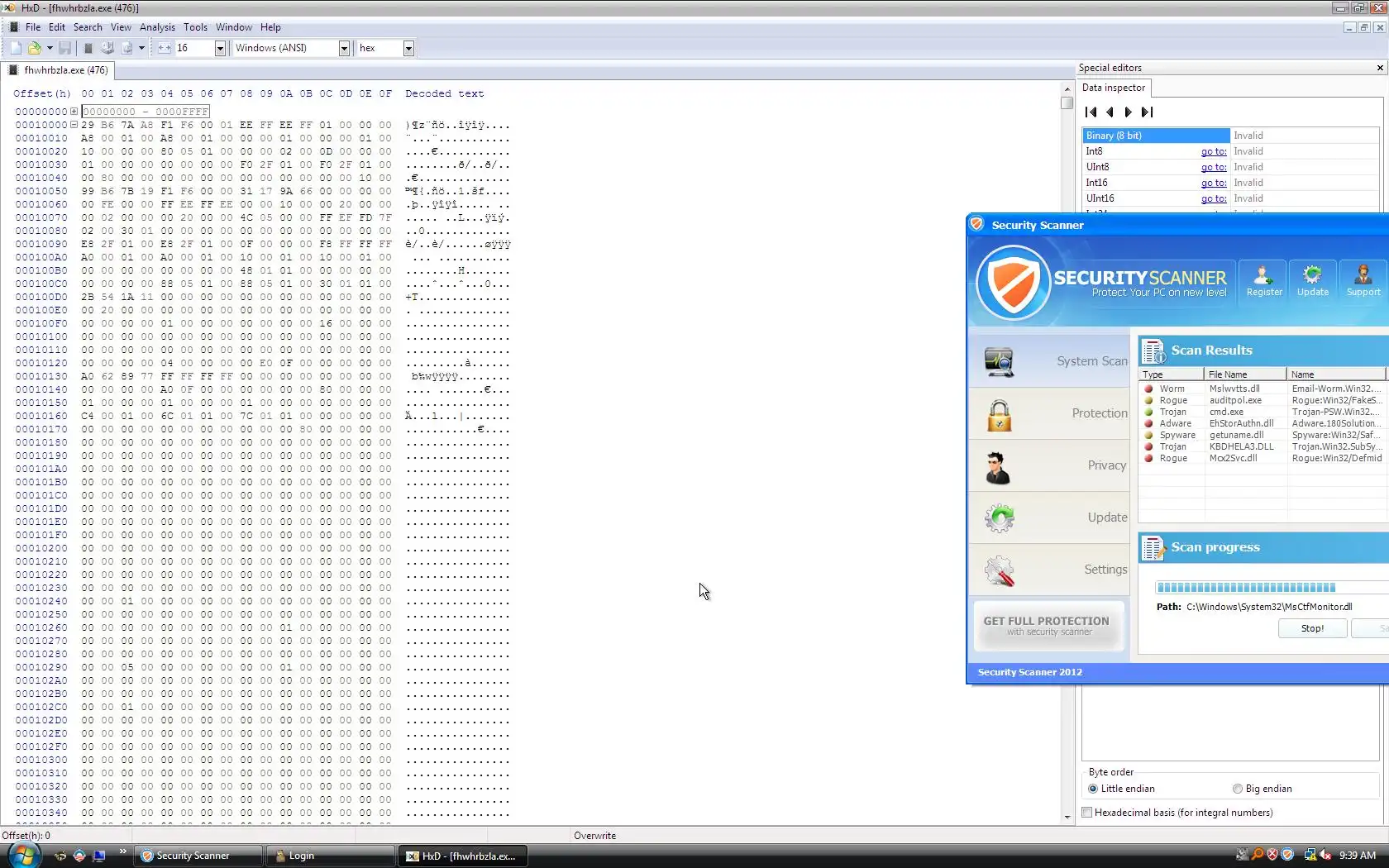Viewport: 1389px width, 868px height.
Task: Click the bytes-per-row width icon
Action: (x=165, y=48)
